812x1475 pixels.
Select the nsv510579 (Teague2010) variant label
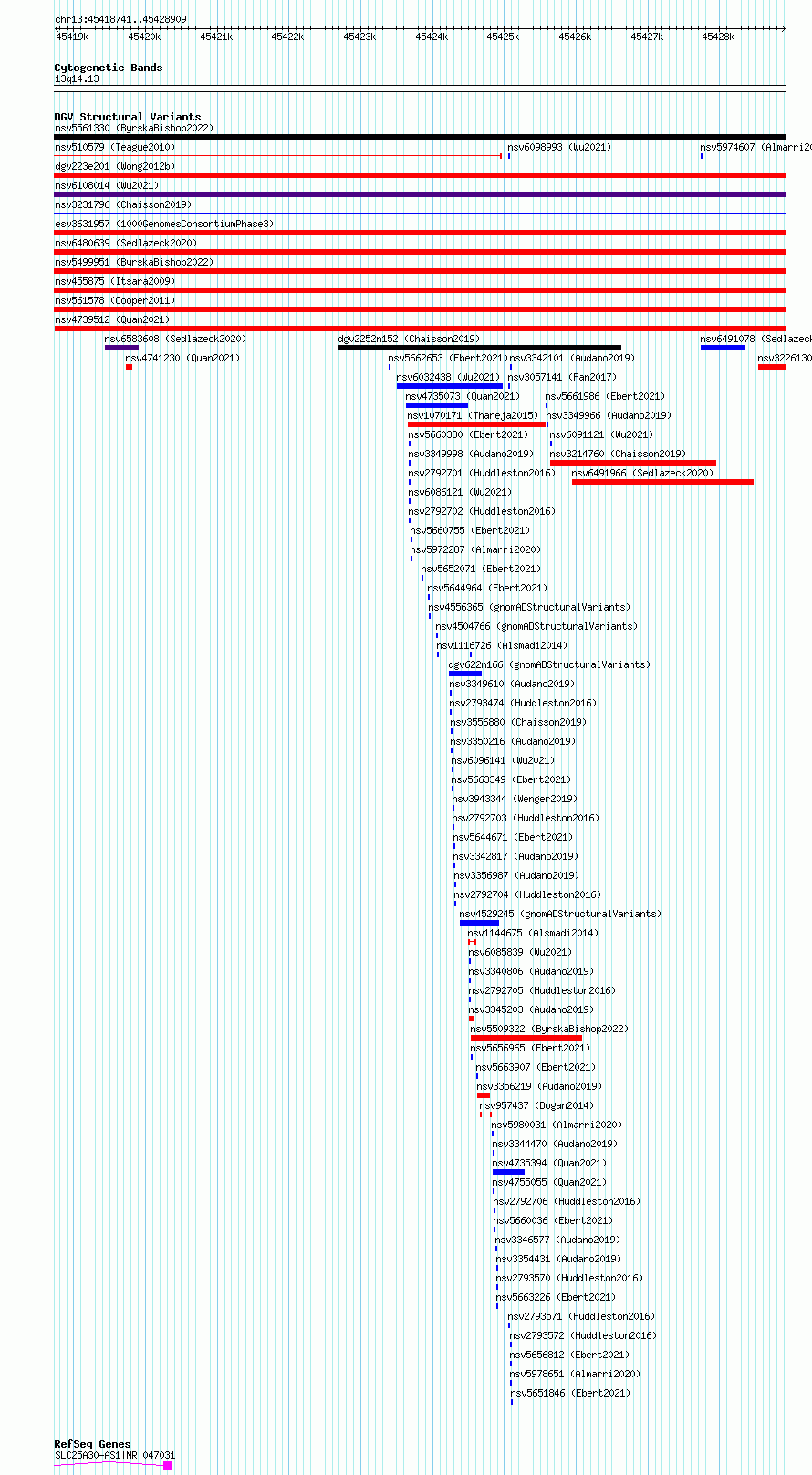click(x=114, y=147)
